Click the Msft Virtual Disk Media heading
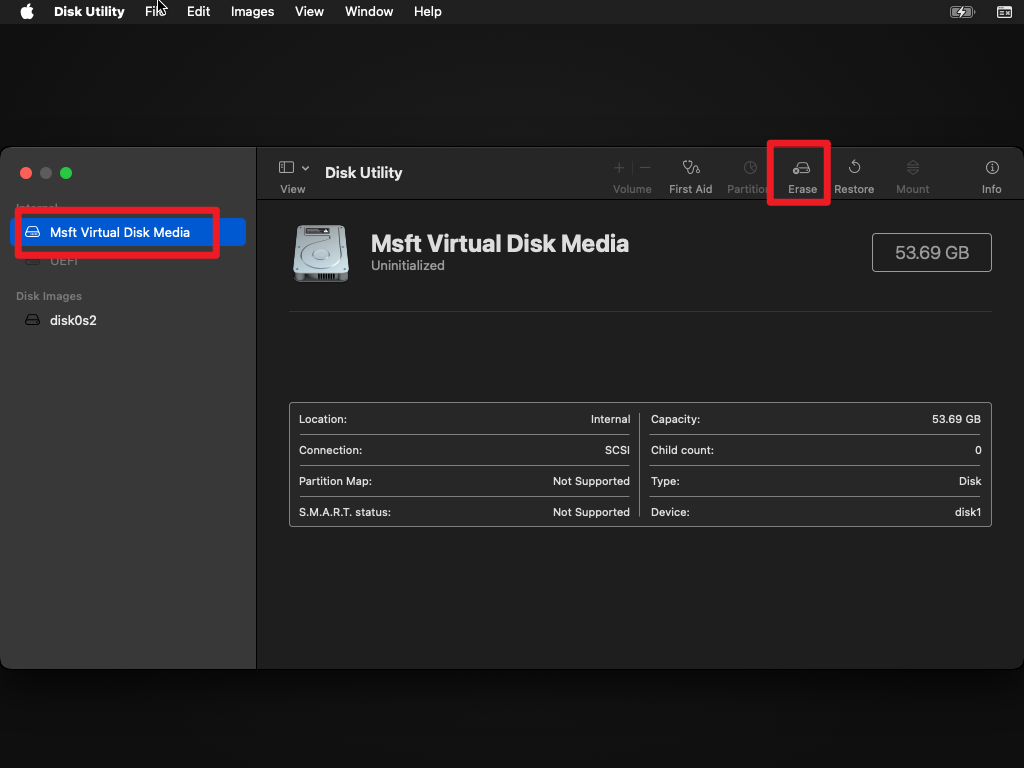The image size is (1024, 768). (x=500, y=244)
